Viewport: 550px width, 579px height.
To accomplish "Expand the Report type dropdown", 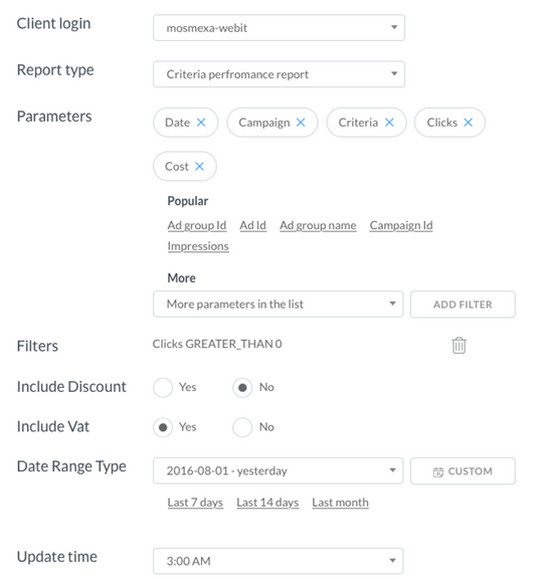I will (279, 74).
